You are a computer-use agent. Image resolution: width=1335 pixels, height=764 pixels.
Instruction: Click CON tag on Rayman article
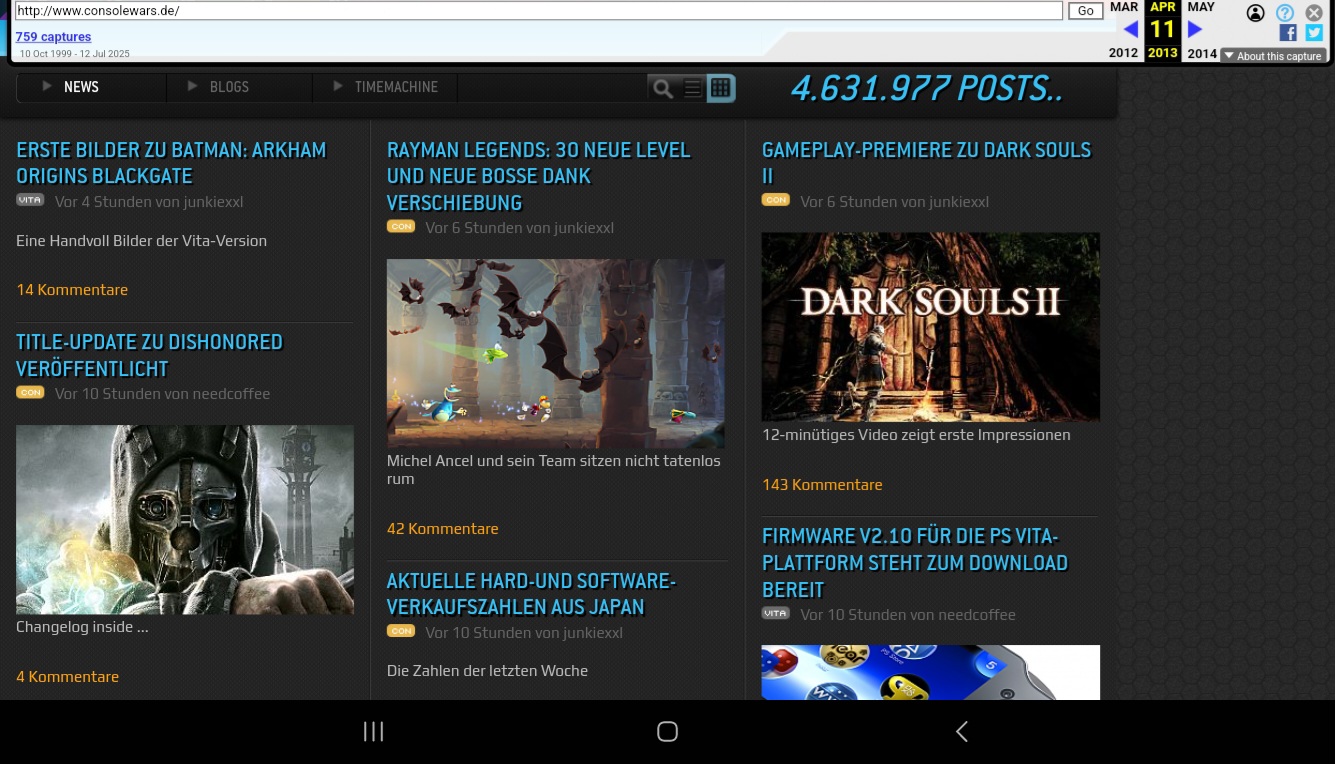(x=401, y=226)
